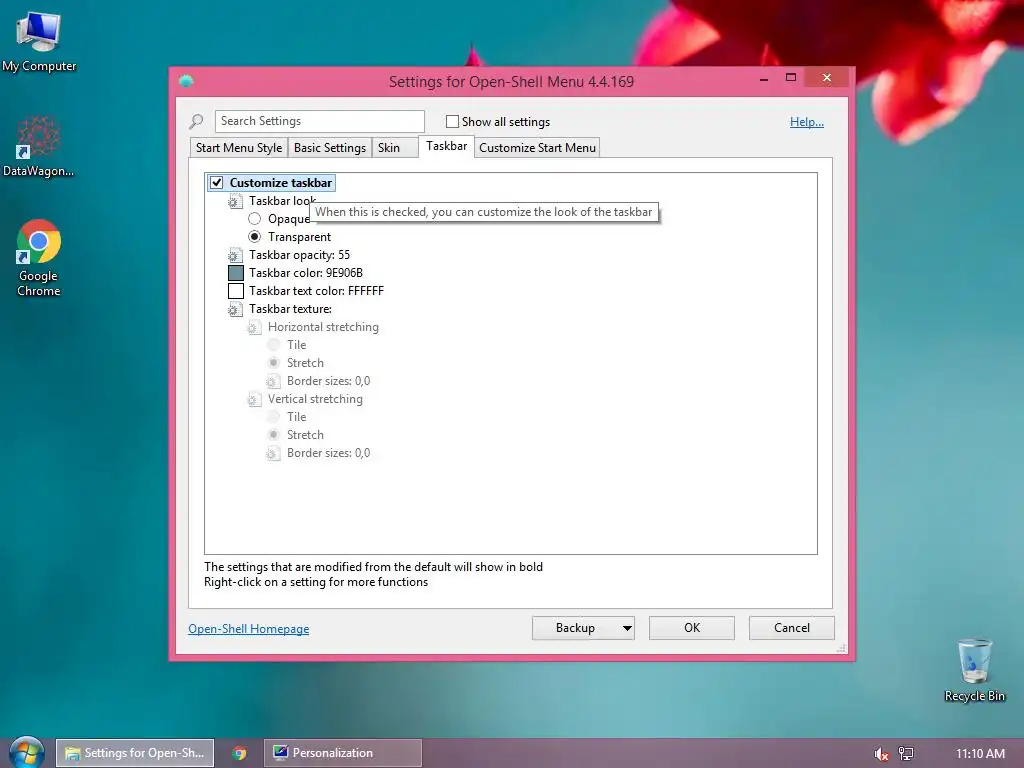Open the Backup dropdown arrow
The width and height of the screenshot is (1024, 768).
627,628
